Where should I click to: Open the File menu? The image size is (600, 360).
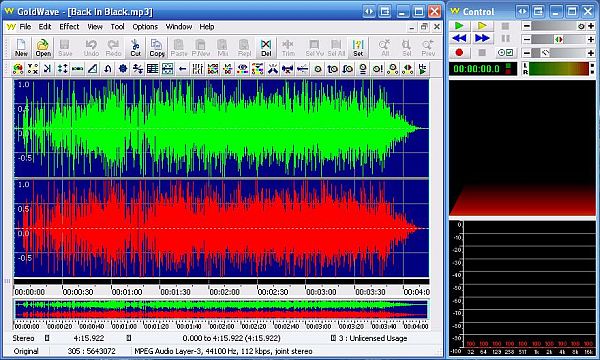[25, 27]
